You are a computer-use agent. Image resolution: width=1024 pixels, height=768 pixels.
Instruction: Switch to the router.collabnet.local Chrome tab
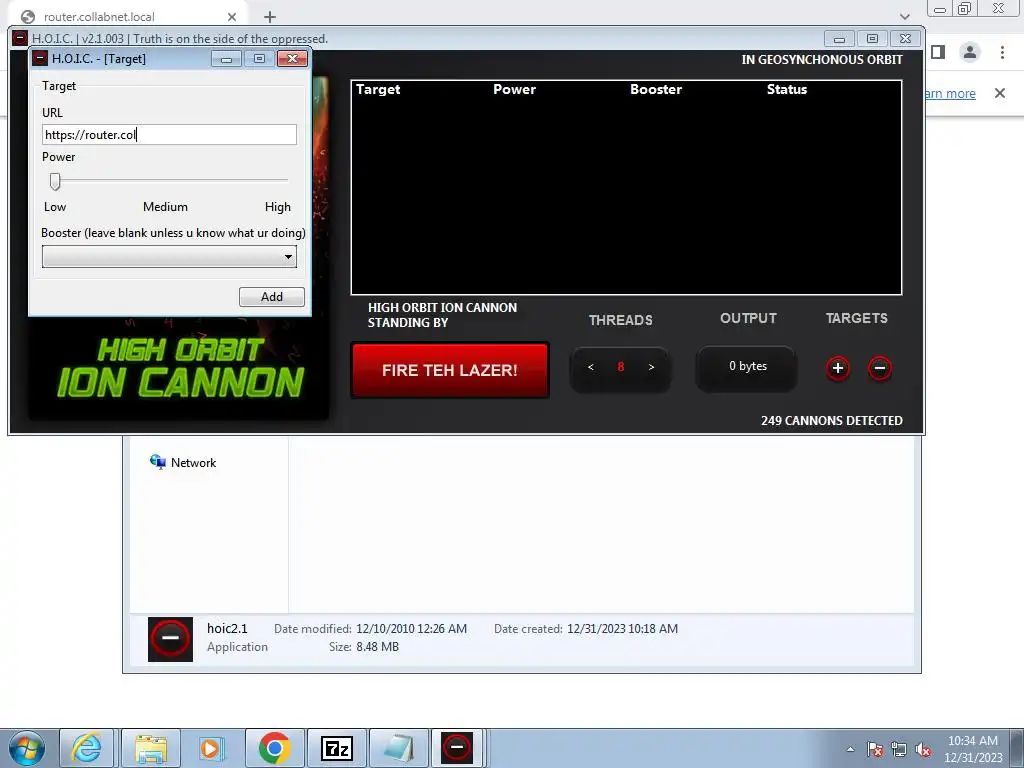tap(128, 16)
